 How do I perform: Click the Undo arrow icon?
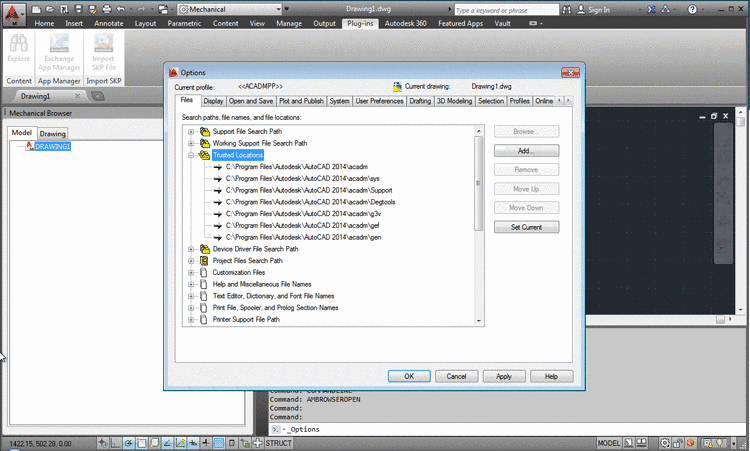[121, 9]
